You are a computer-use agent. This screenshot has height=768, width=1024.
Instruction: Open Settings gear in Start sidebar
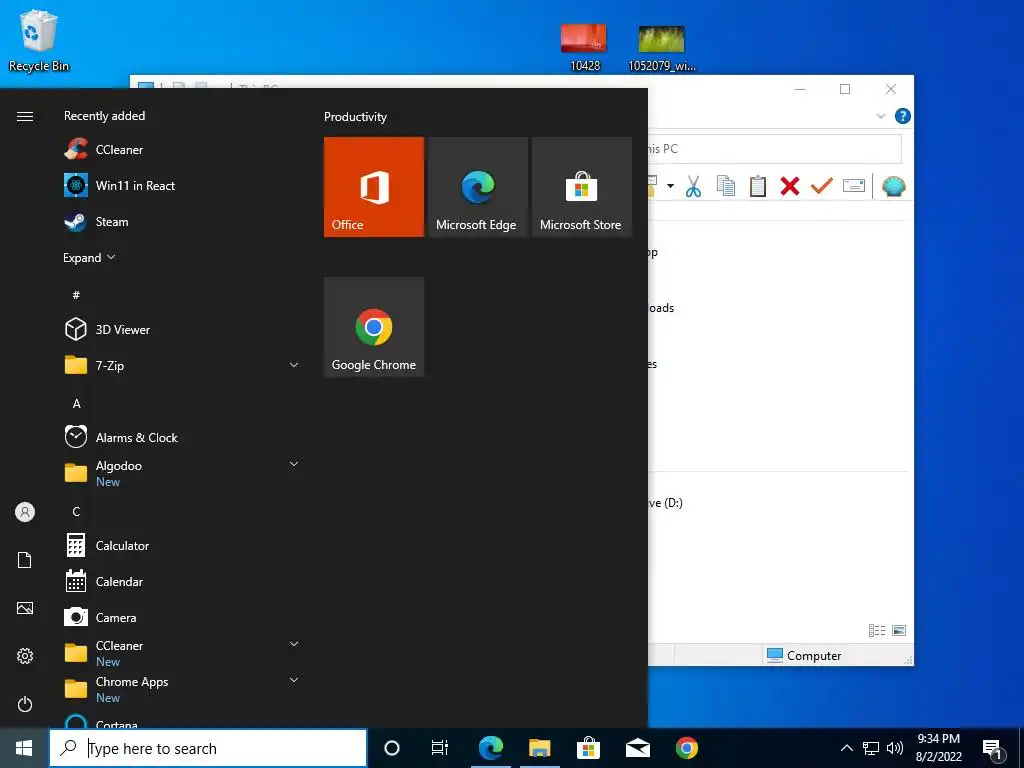tap(25, 656)
